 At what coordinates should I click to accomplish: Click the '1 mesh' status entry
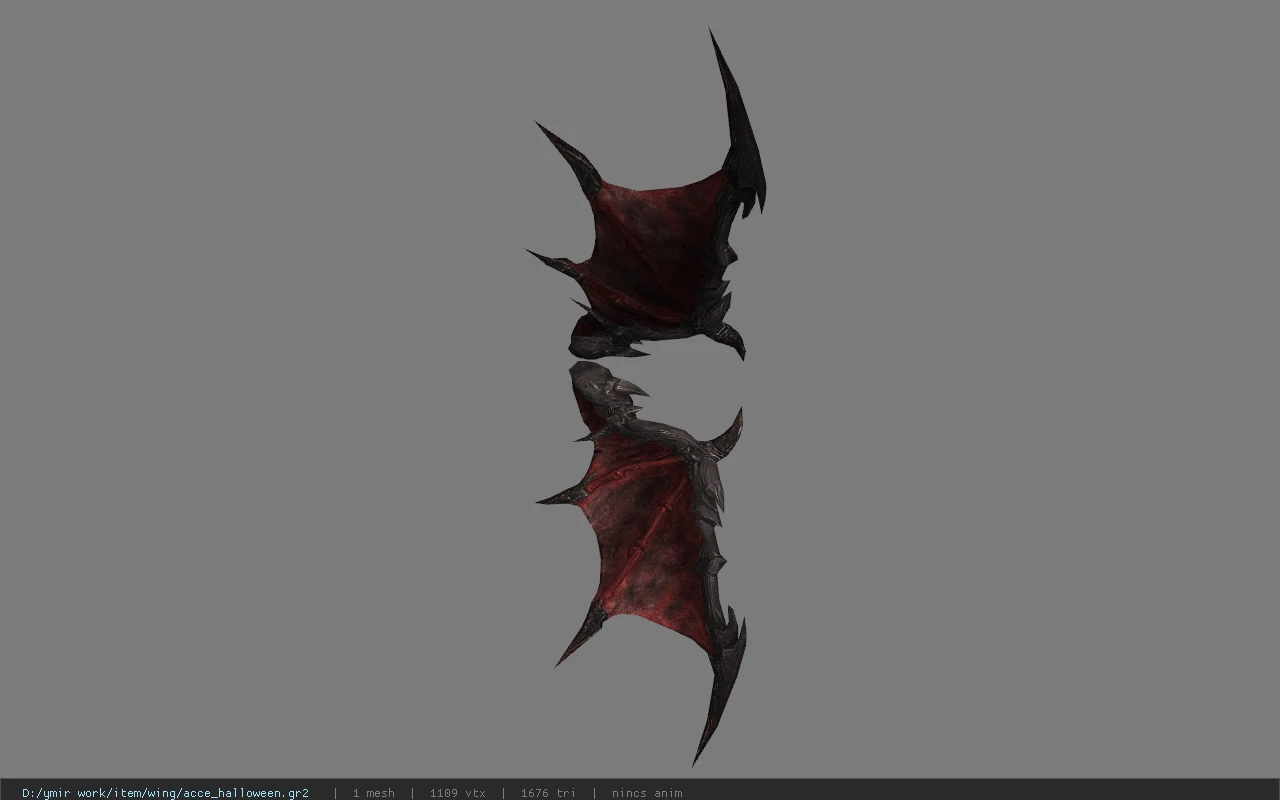point(373,793)
